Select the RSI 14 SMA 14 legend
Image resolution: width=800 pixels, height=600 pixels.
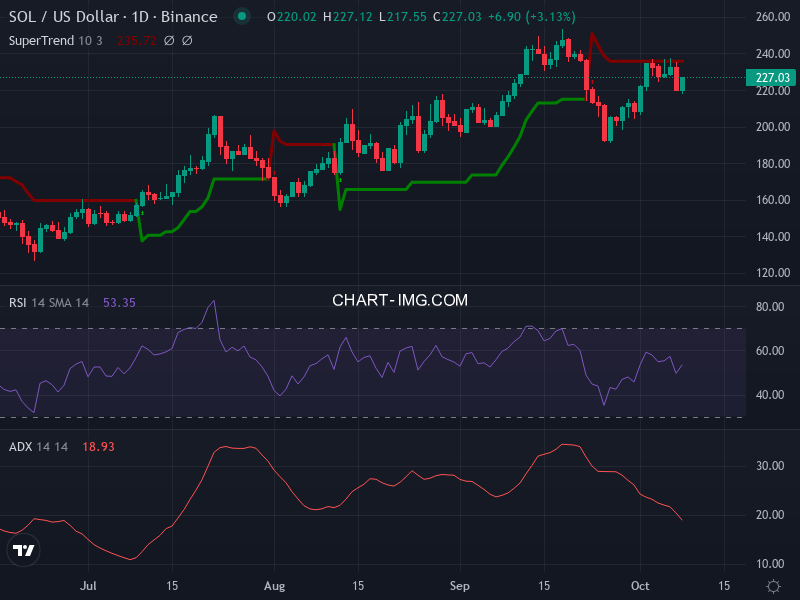(x=49, y=302)
